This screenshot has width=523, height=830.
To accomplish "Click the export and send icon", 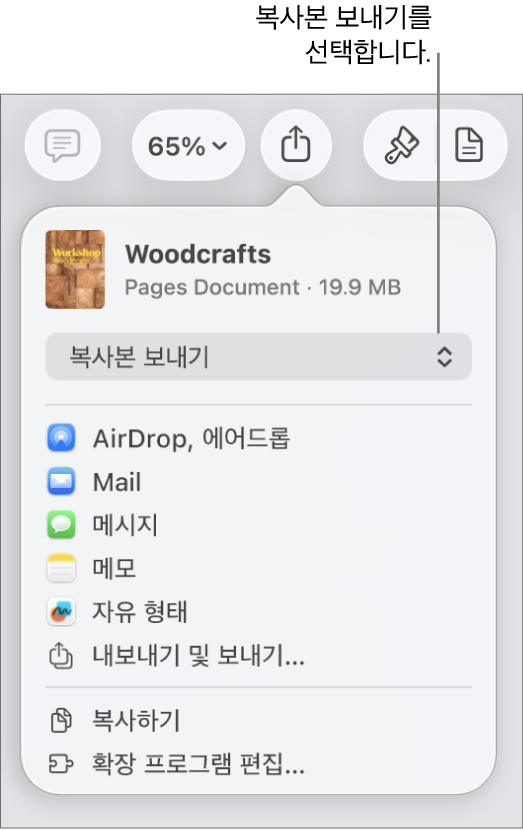I will (61, 655).
